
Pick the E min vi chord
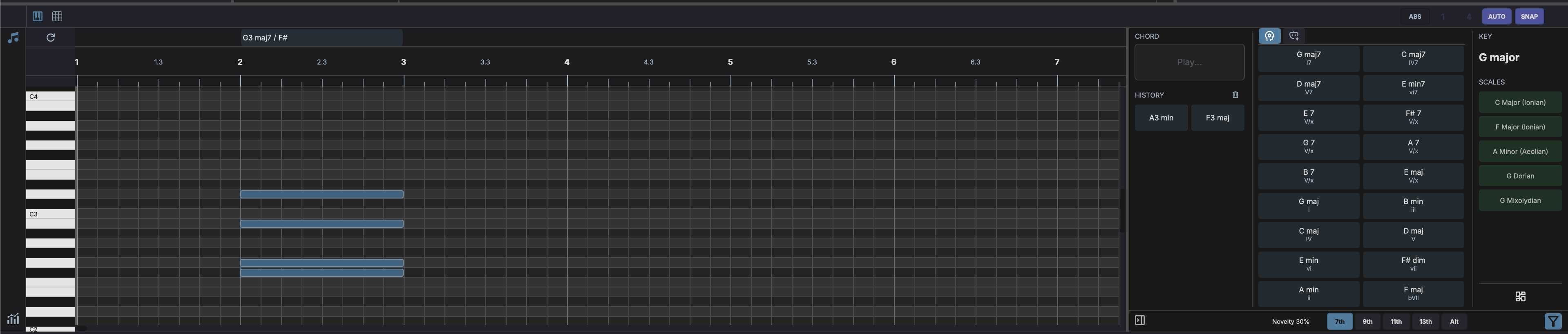[x=1308, y=264]
